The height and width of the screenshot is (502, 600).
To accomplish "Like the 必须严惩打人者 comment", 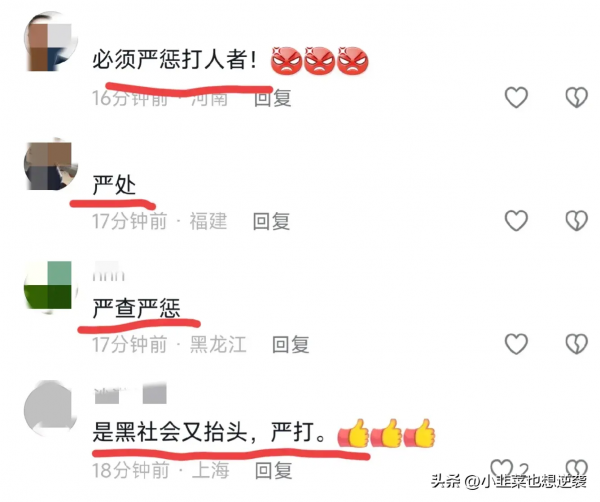I will (x=516, y=97).
